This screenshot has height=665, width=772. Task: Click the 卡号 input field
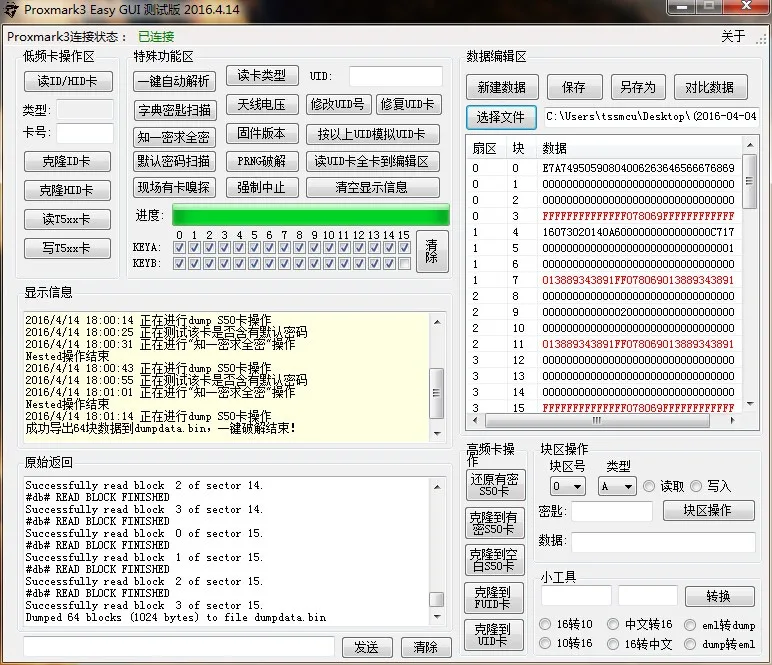coord(85,133)
